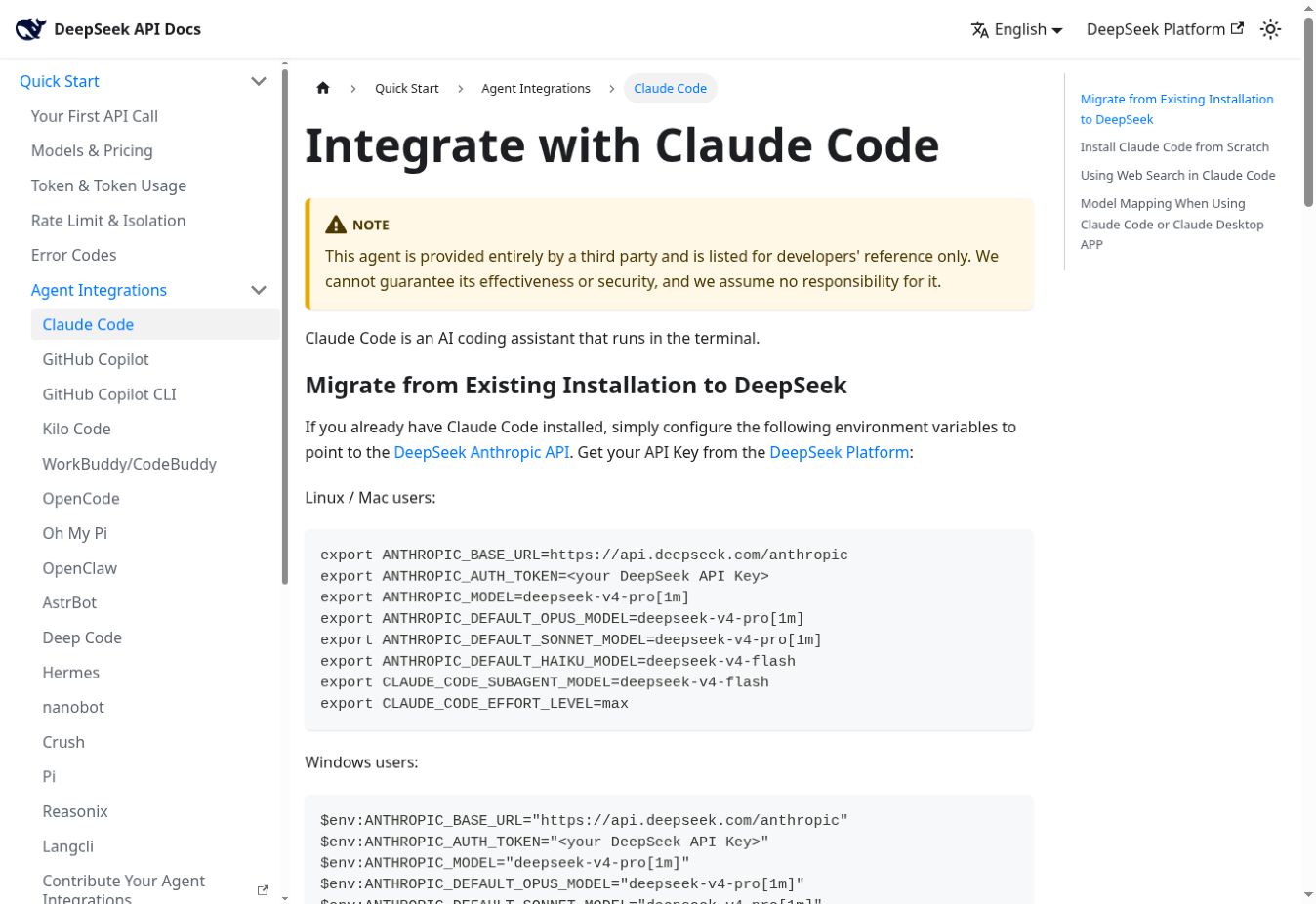Click the home breadcrumb icon

click(323, 88)
